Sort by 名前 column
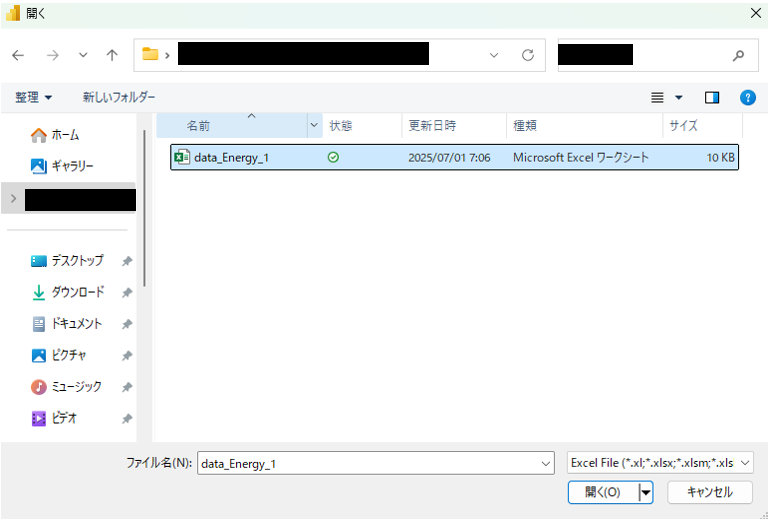Viewport: 770px width, 520px height. pyautogui.click(x=232, y=126)
